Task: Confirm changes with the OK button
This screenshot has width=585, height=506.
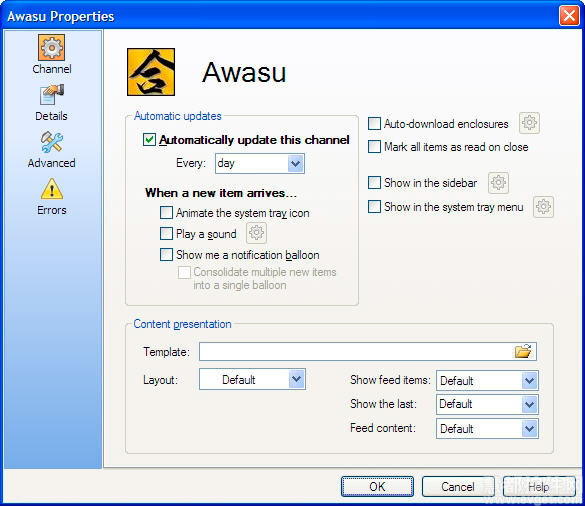Action: [x=377, y=486]
